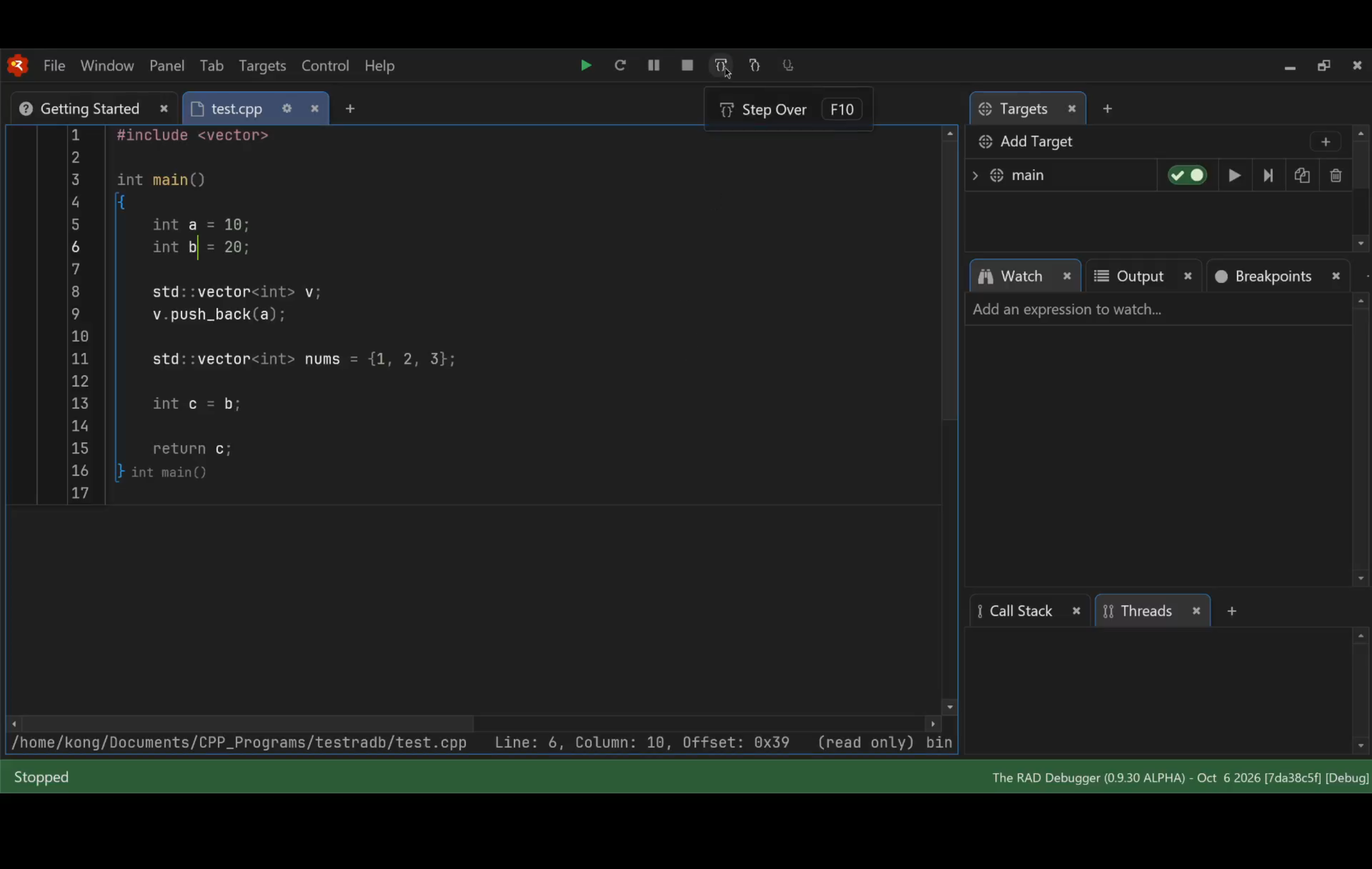This screenshot has width=1372, height=869.
Task: Click the Step Over toolbar icon
Action: click(x=721, y=65)
